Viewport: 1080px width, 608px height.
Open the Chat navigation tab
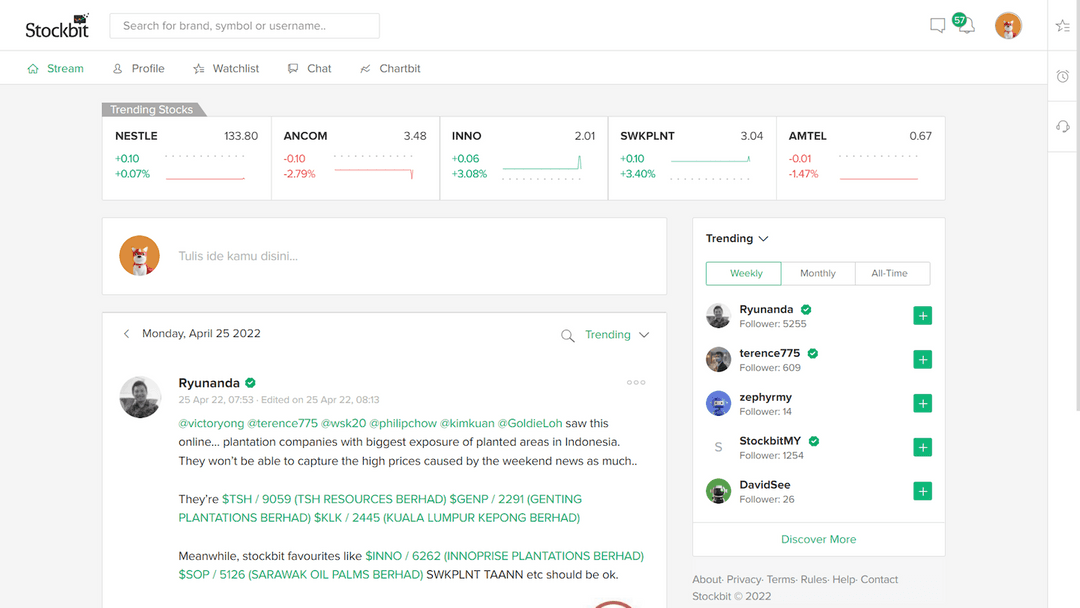click(x=309, y=68)
